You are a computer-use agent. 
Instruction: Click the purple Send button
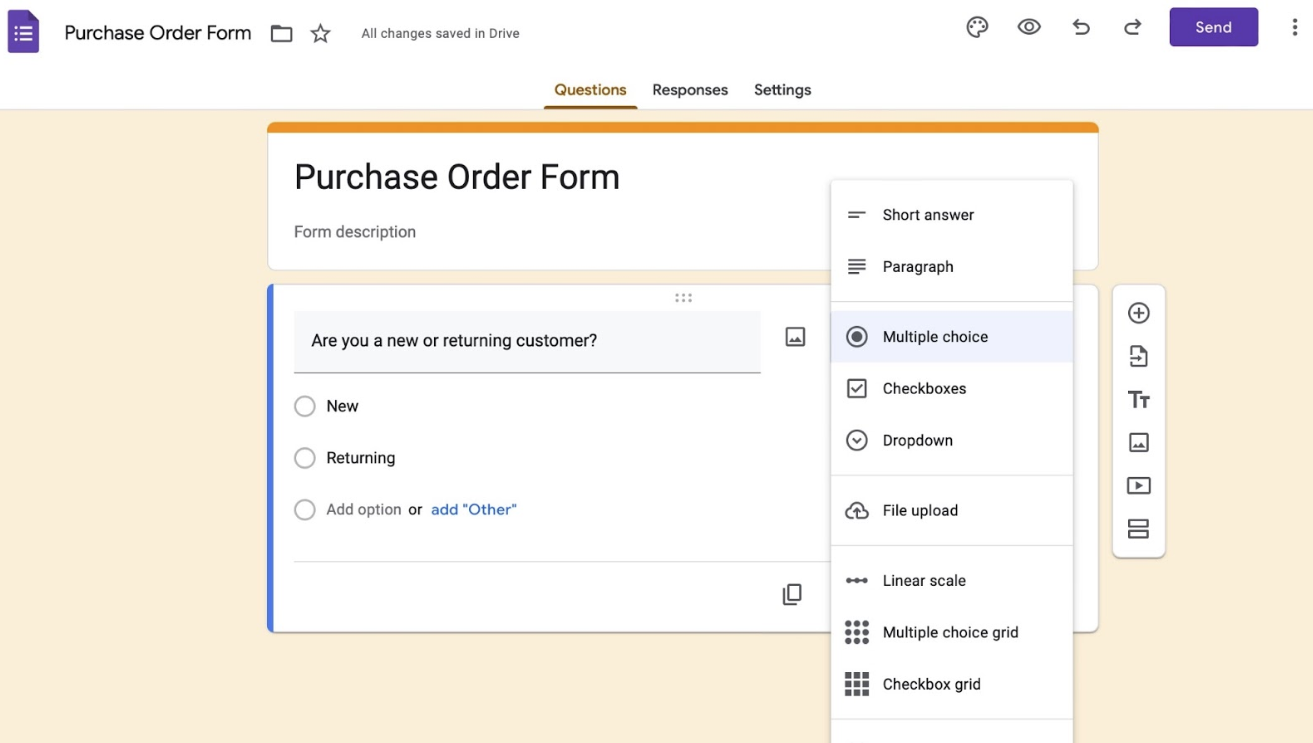(x=1213, y=28)
